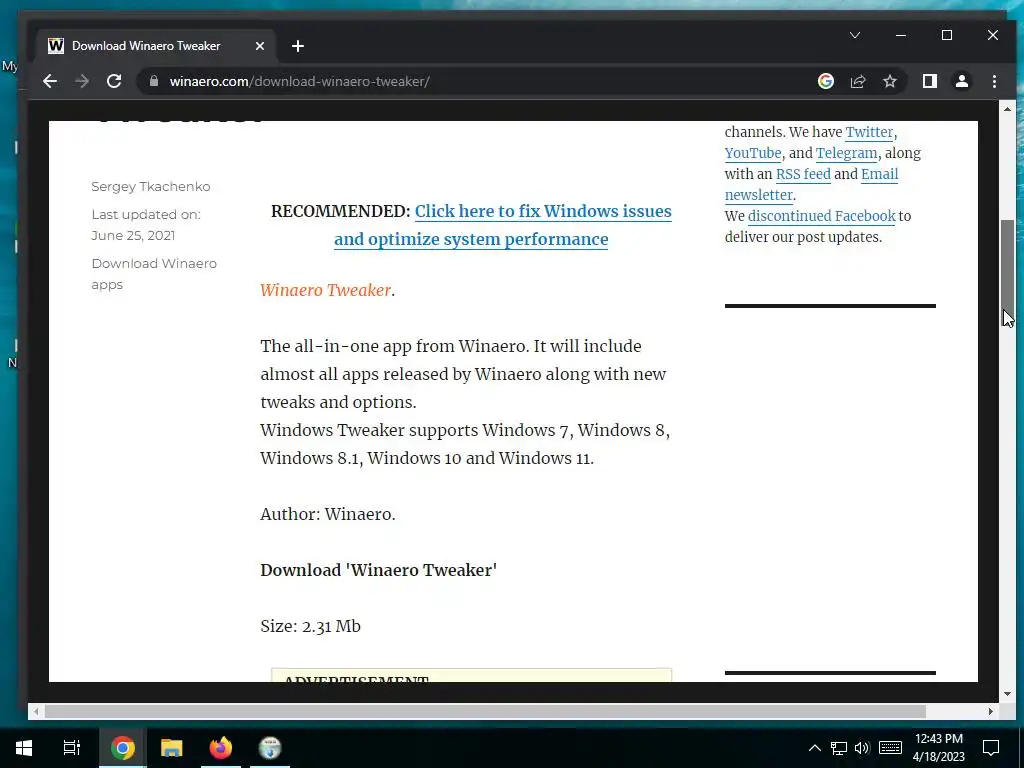Reload the Winaero page
The image size is (1024, 768).
(x=114, y=81)
